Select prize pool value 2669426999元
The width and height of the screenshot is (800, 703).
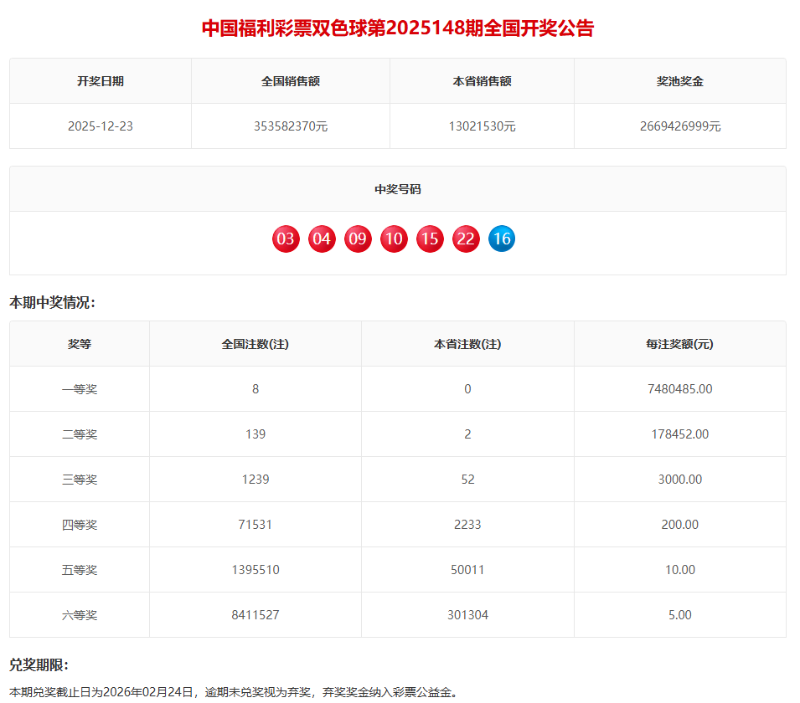click(680, 126)
